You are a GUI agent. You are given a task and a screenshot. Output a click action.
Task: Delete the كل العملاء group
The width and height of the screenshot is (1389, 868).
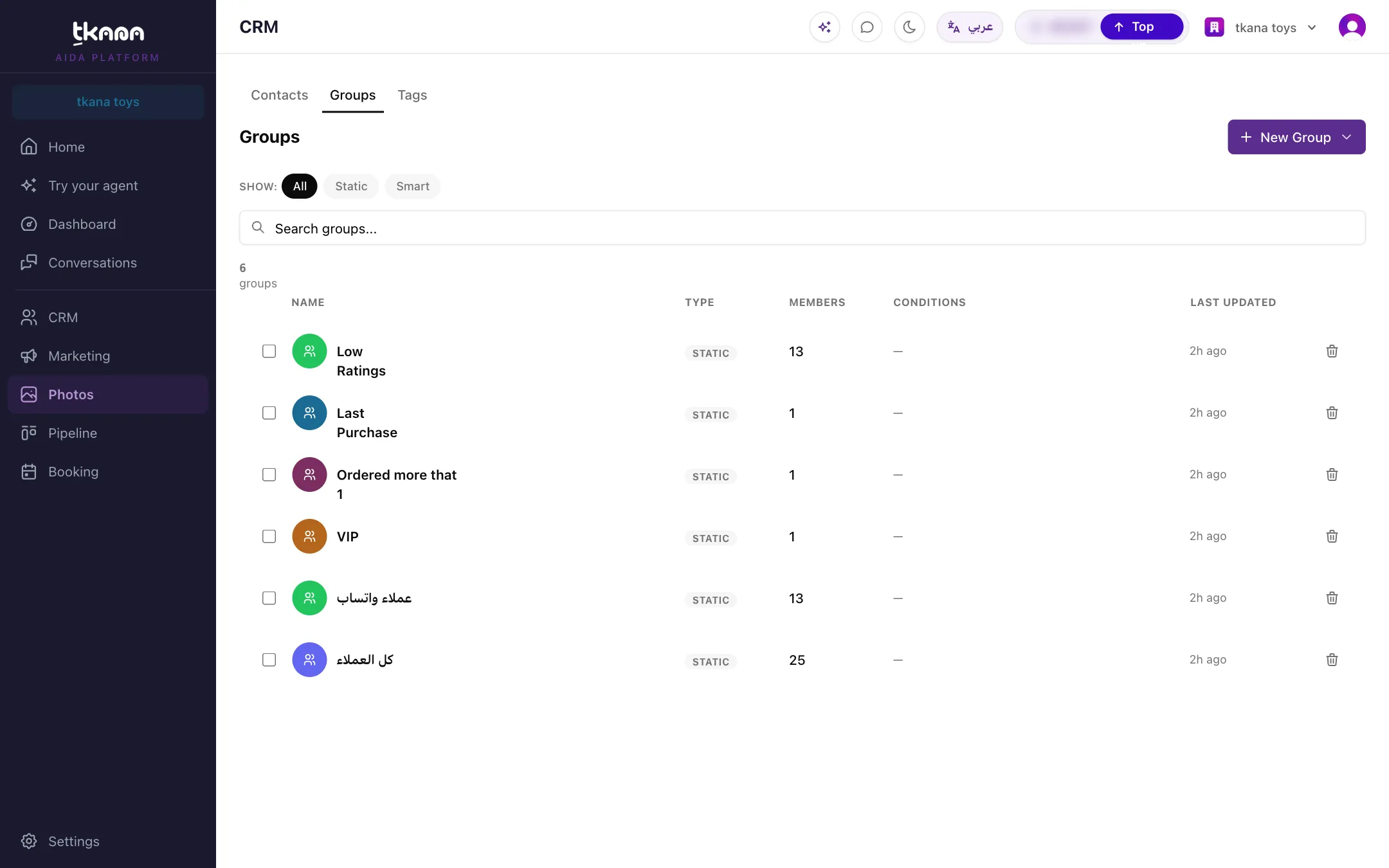1332,660
